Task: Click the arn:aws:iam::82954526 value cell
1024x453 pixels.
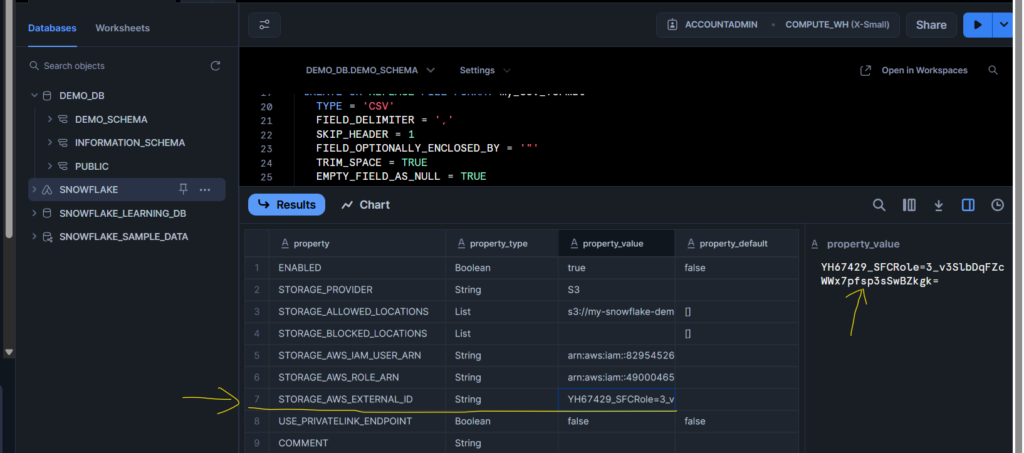Action: pos(616,356)
